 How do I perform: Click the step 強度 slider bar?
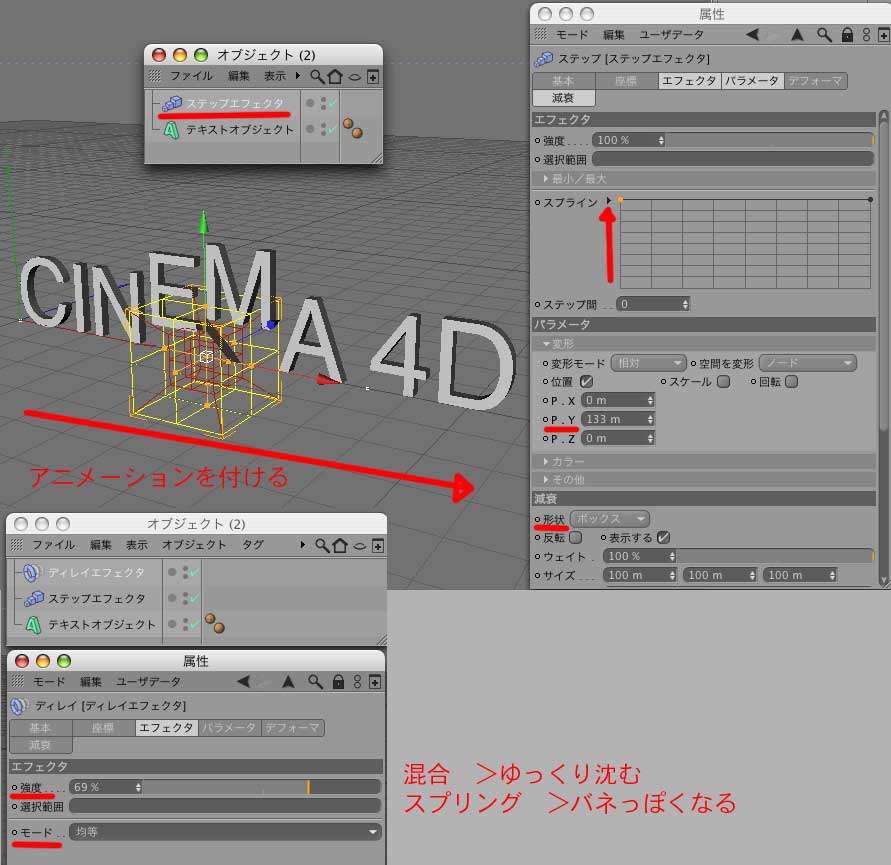point(769,140)
